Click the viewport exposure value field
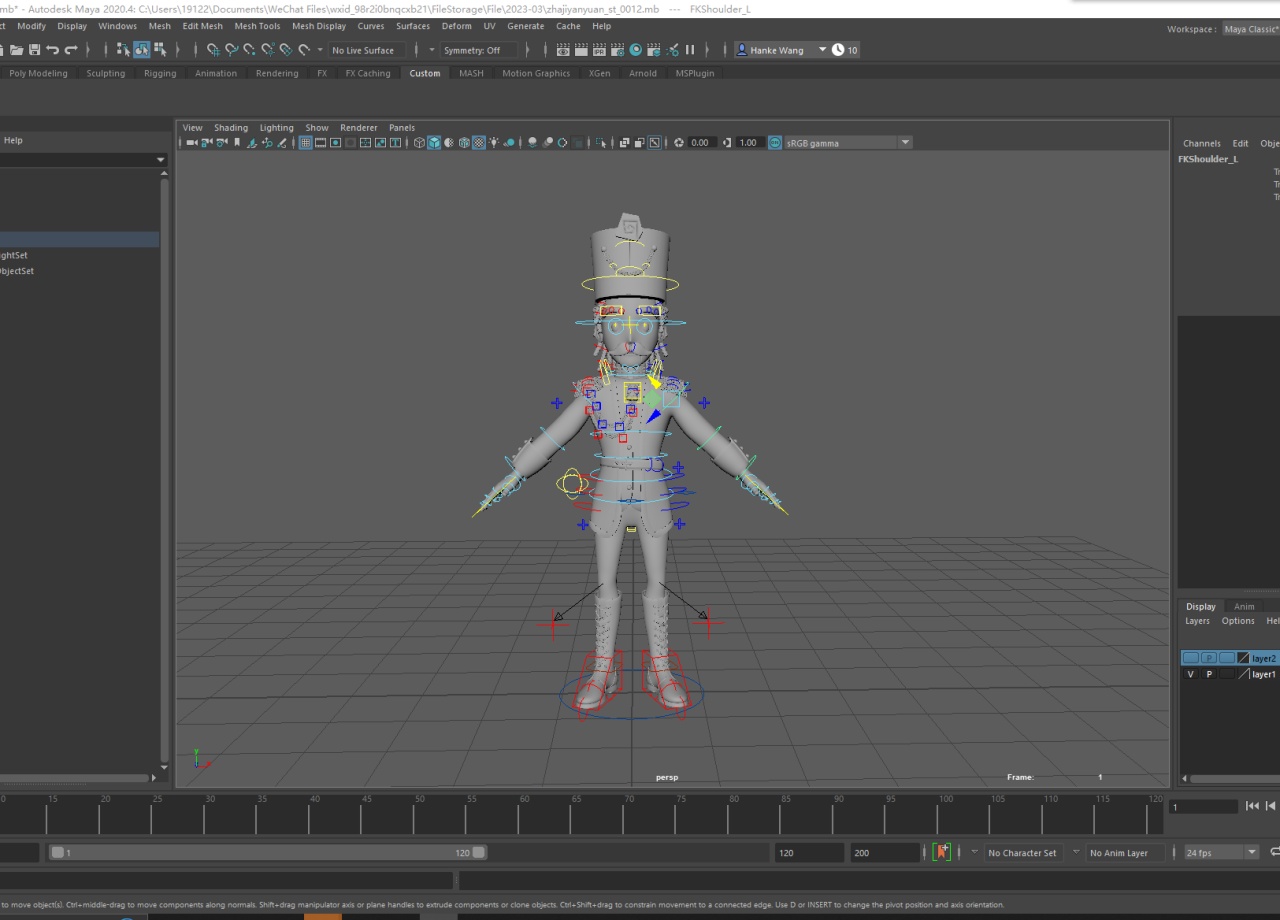The image size is (1280, 920). [x=702, y=143]
